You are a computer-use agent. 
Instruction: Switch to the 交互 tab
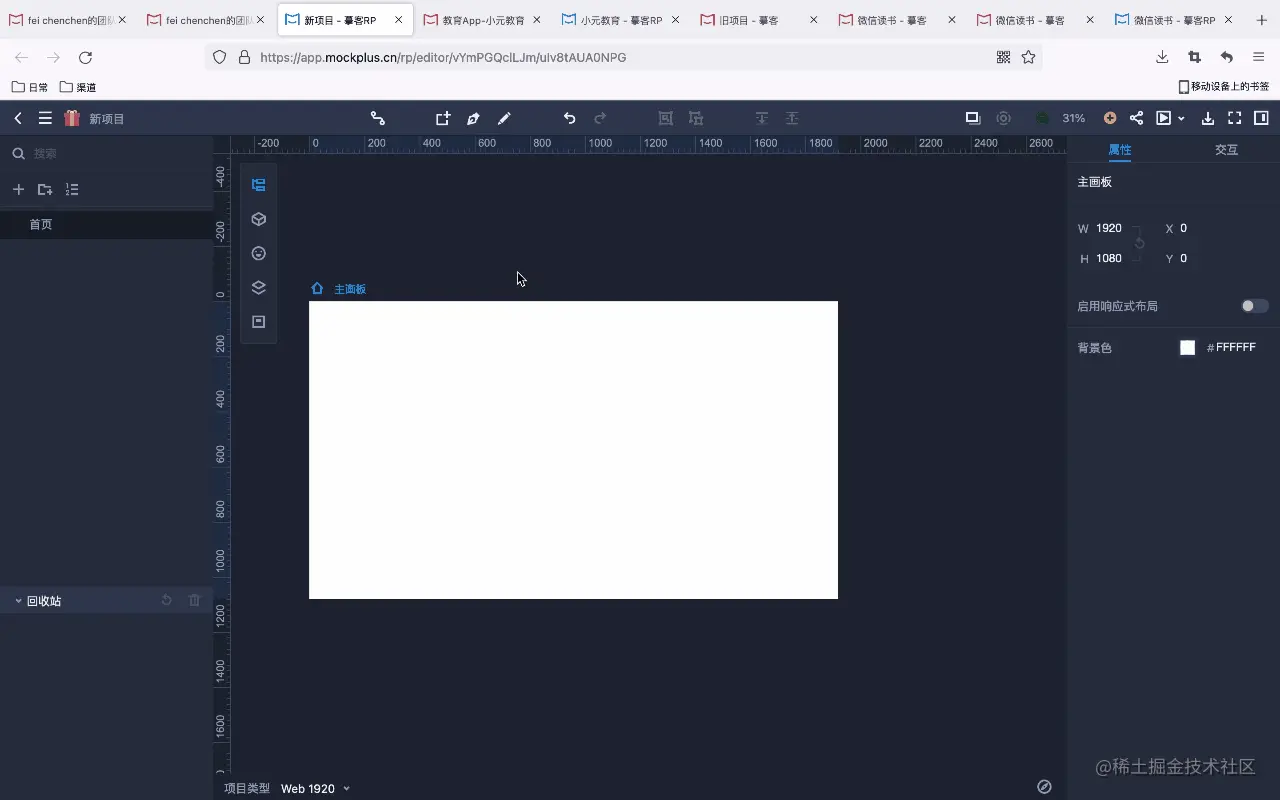coord(1226,150)
